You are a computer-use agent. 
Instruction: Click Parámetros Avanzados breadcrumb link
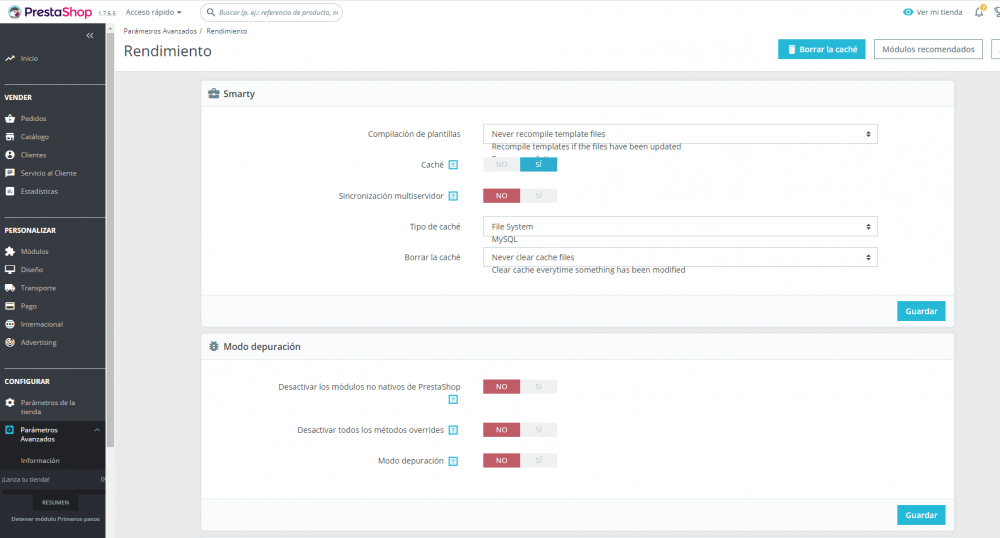[x=160, y=31]
